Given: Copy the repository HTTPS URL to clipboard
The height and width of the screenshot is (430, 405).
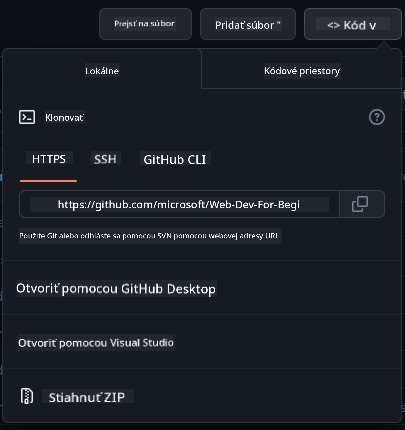Looking at the screenshot, I should pyautogui.click(x=362, y=204).
